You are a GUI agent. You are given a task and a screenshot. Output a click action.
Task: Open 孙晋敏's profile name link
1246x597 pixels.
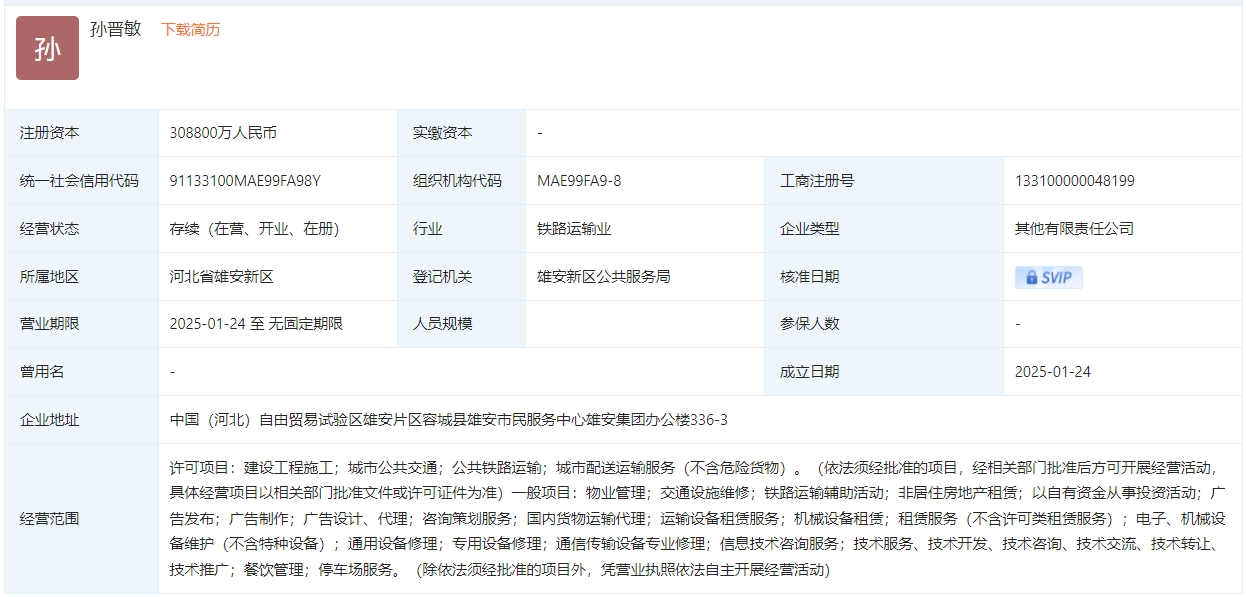pyautogui.click(x=116, y=29)
